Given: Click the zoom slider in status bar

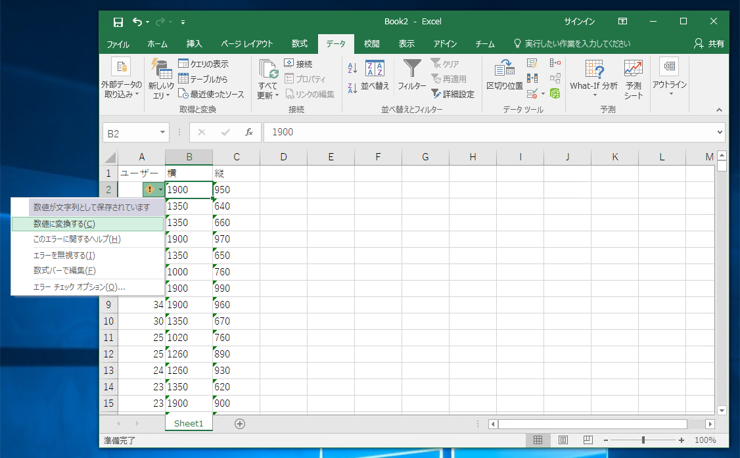Looking at the screenshot, I should click(643, 440).
